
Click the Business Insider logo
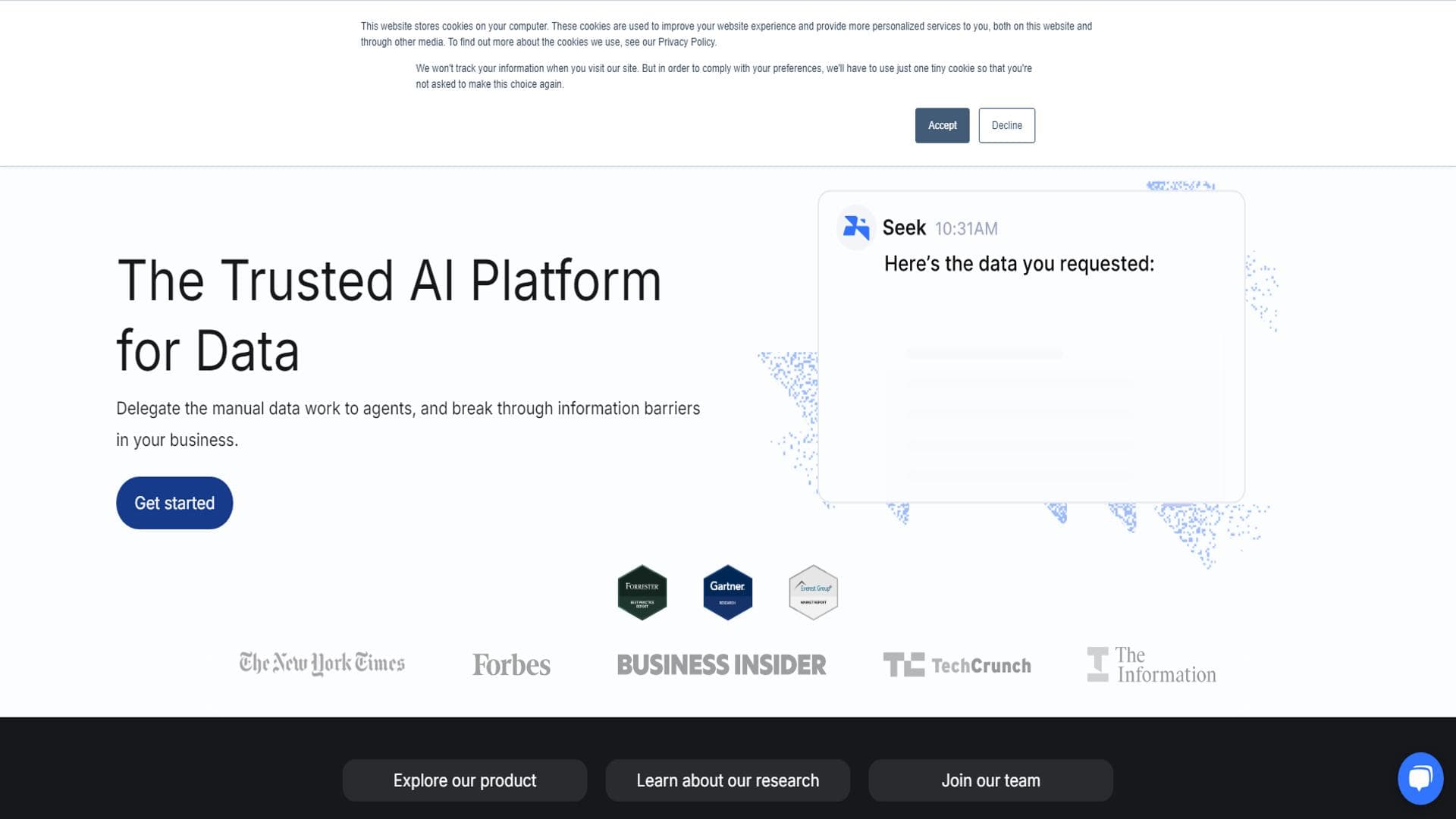click(721, 664)
